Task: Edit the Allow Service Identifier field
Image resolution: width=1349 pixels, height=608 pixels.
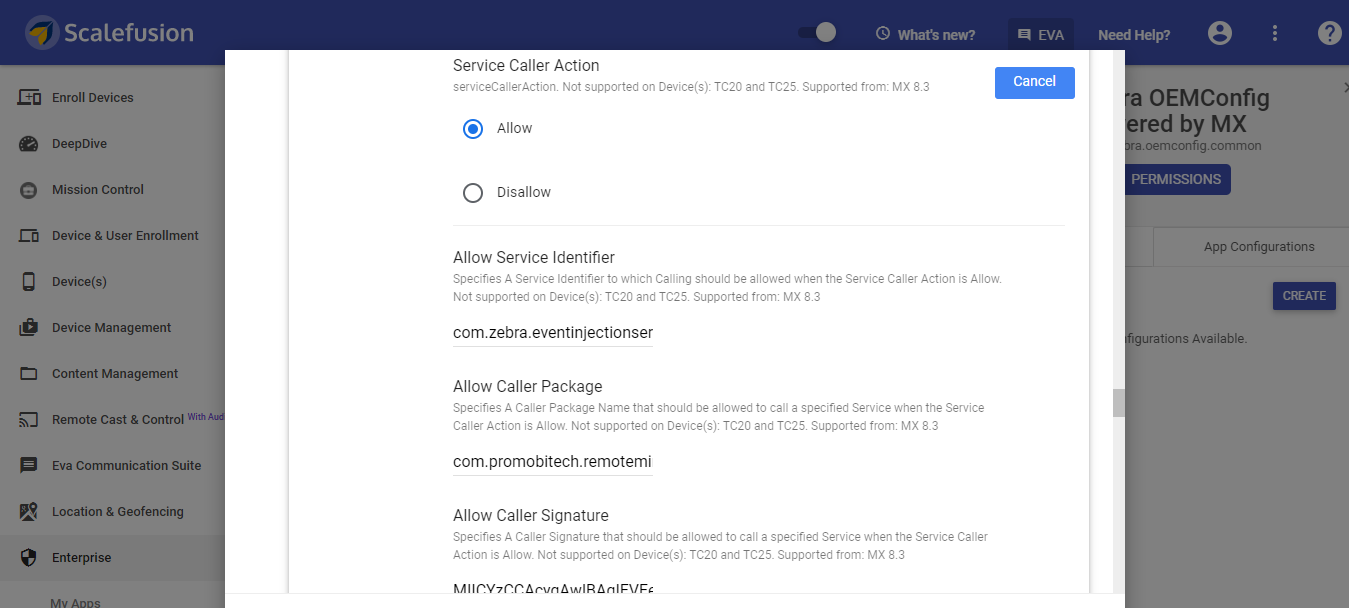Action: (x=553, y=332)
